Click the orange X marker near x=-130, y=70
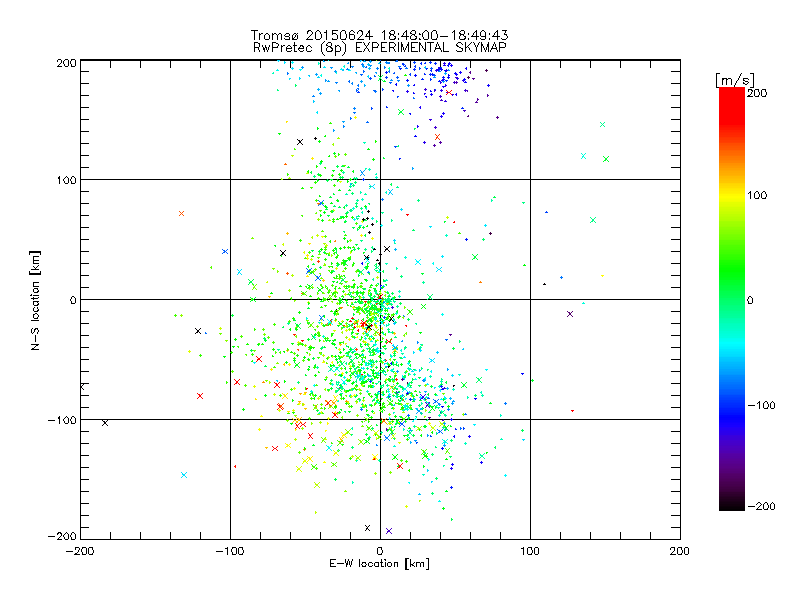The width and height of the screenshot is (800, 600). 181,213
